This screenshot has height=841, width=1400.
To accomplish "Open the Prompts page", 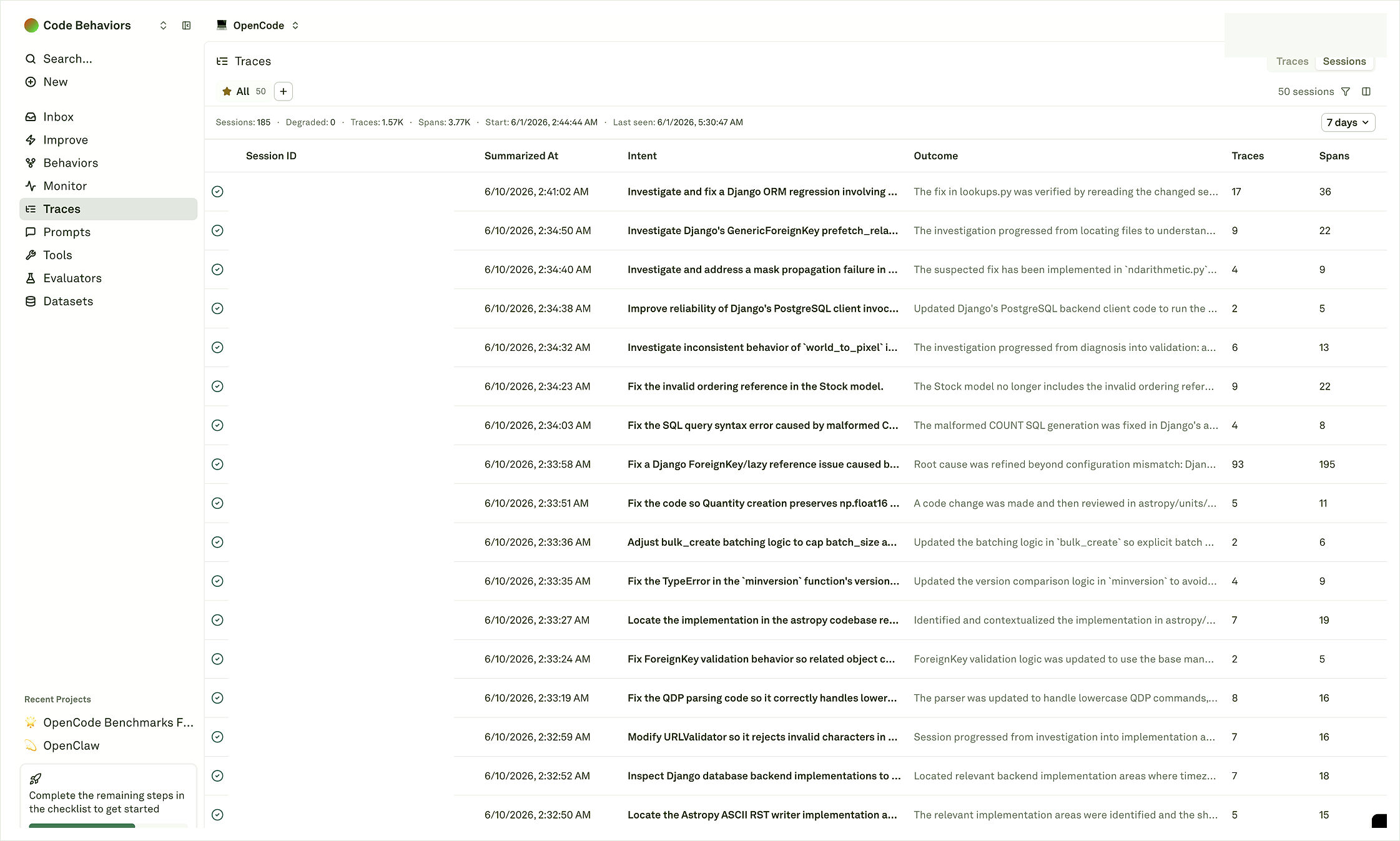I will pyautogui.click(x=108, y=232).
